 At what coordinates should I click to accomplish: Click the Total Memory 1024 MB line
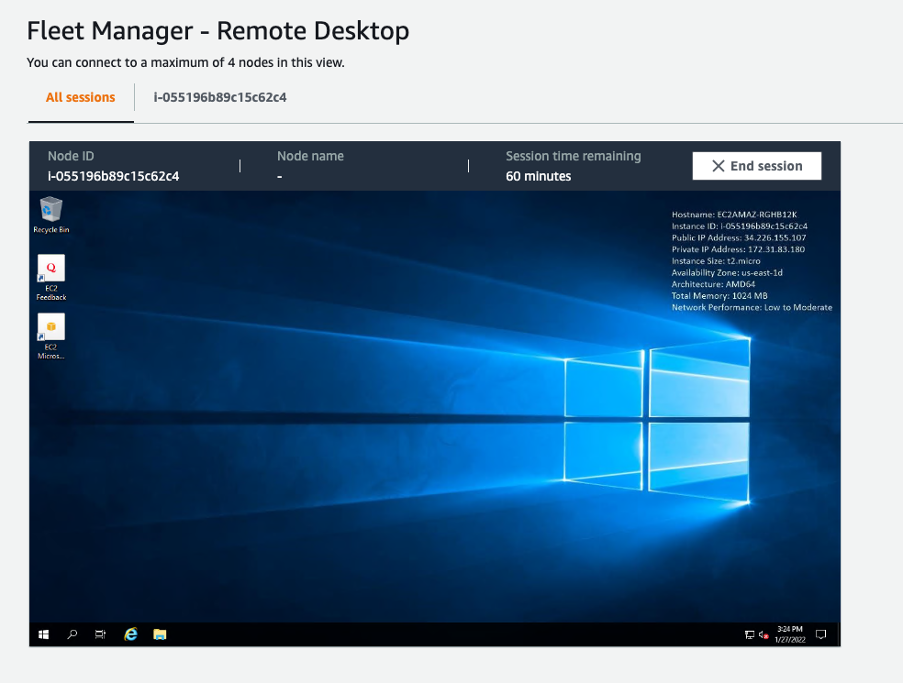[720, 295]
